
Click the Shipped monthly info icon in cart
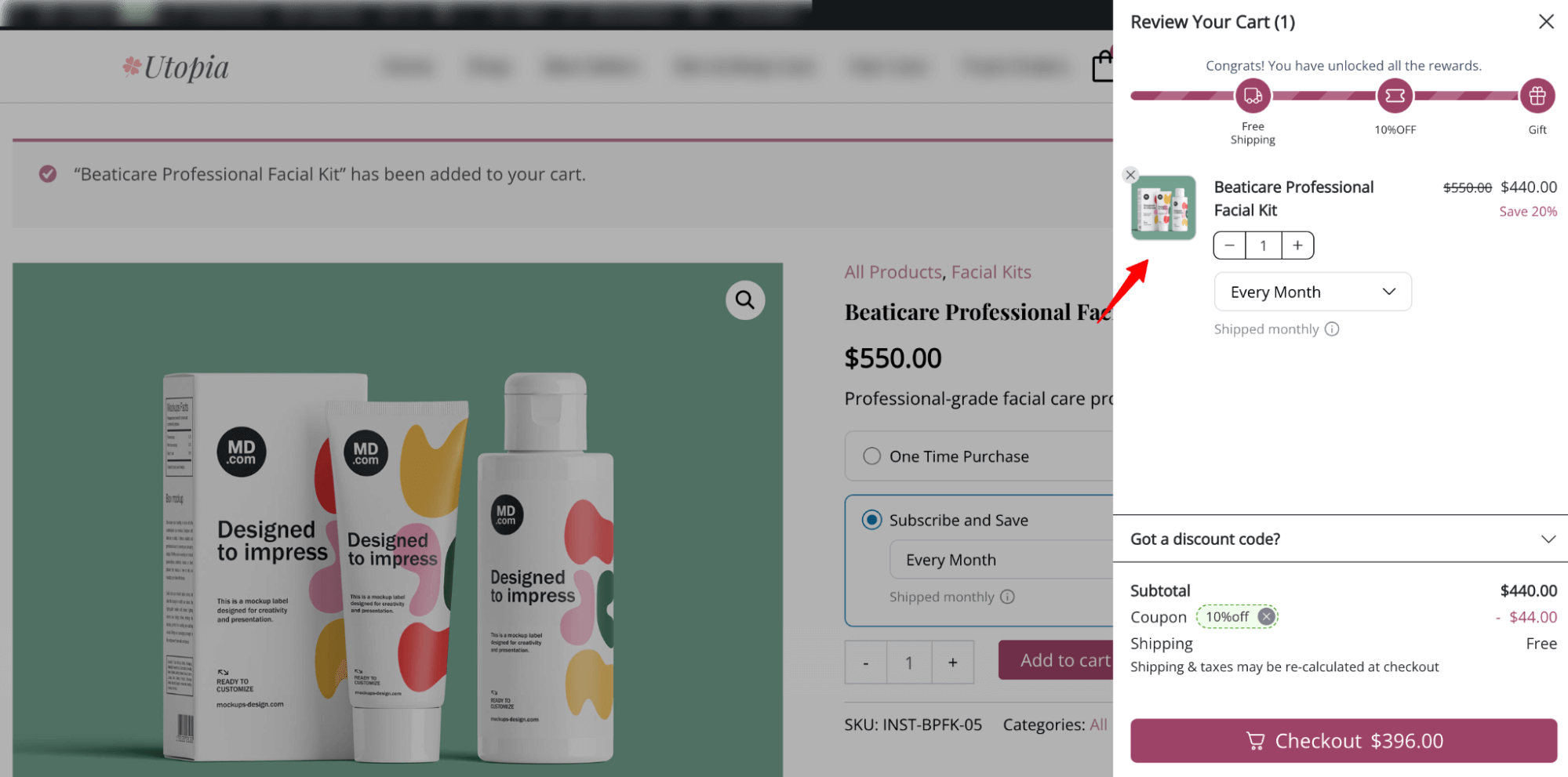[1331, 329]
